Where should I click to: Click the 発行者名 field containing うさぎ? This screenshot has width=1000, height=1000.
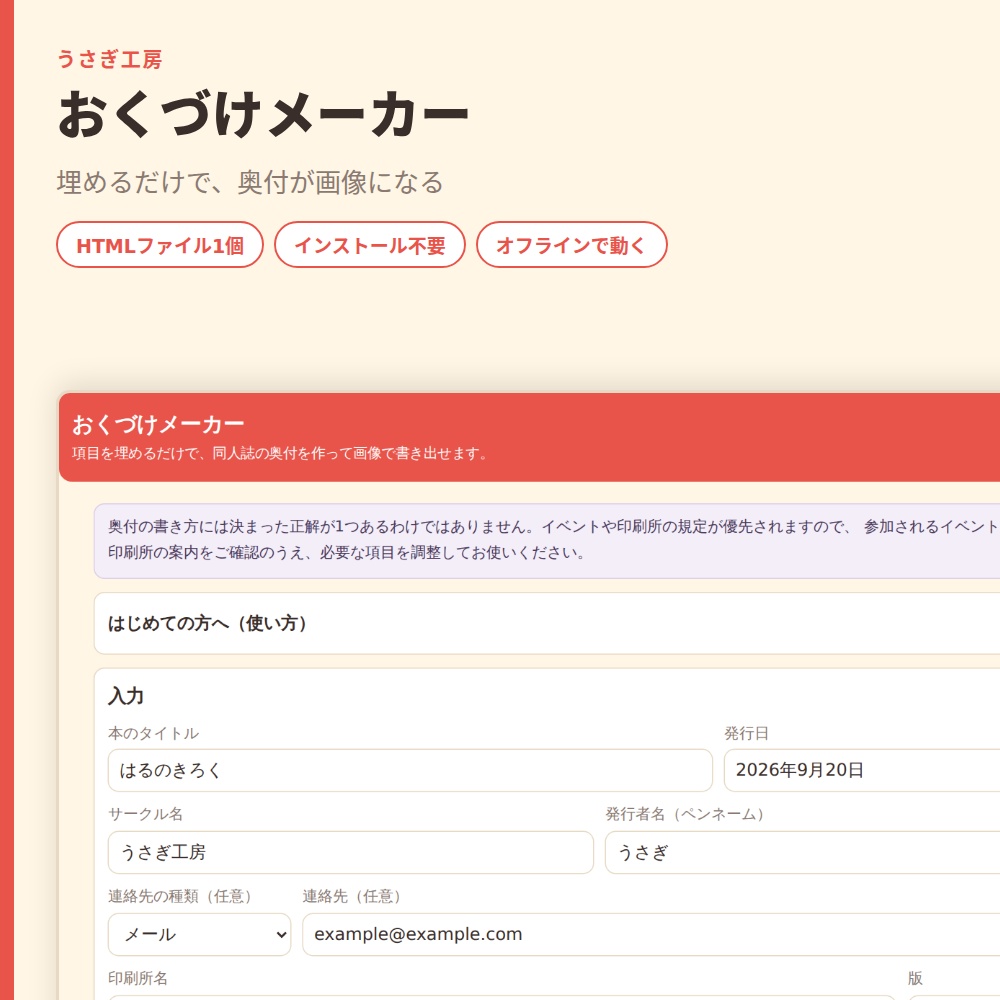click(x=802, y=853)
